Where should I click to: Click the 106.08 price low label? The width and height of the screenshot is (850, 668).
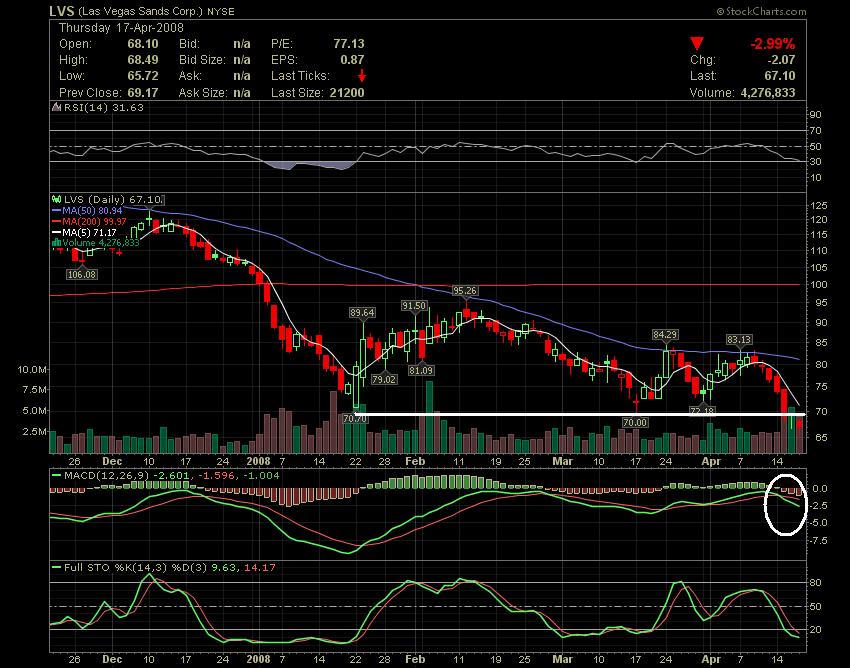tap(82, 274)
